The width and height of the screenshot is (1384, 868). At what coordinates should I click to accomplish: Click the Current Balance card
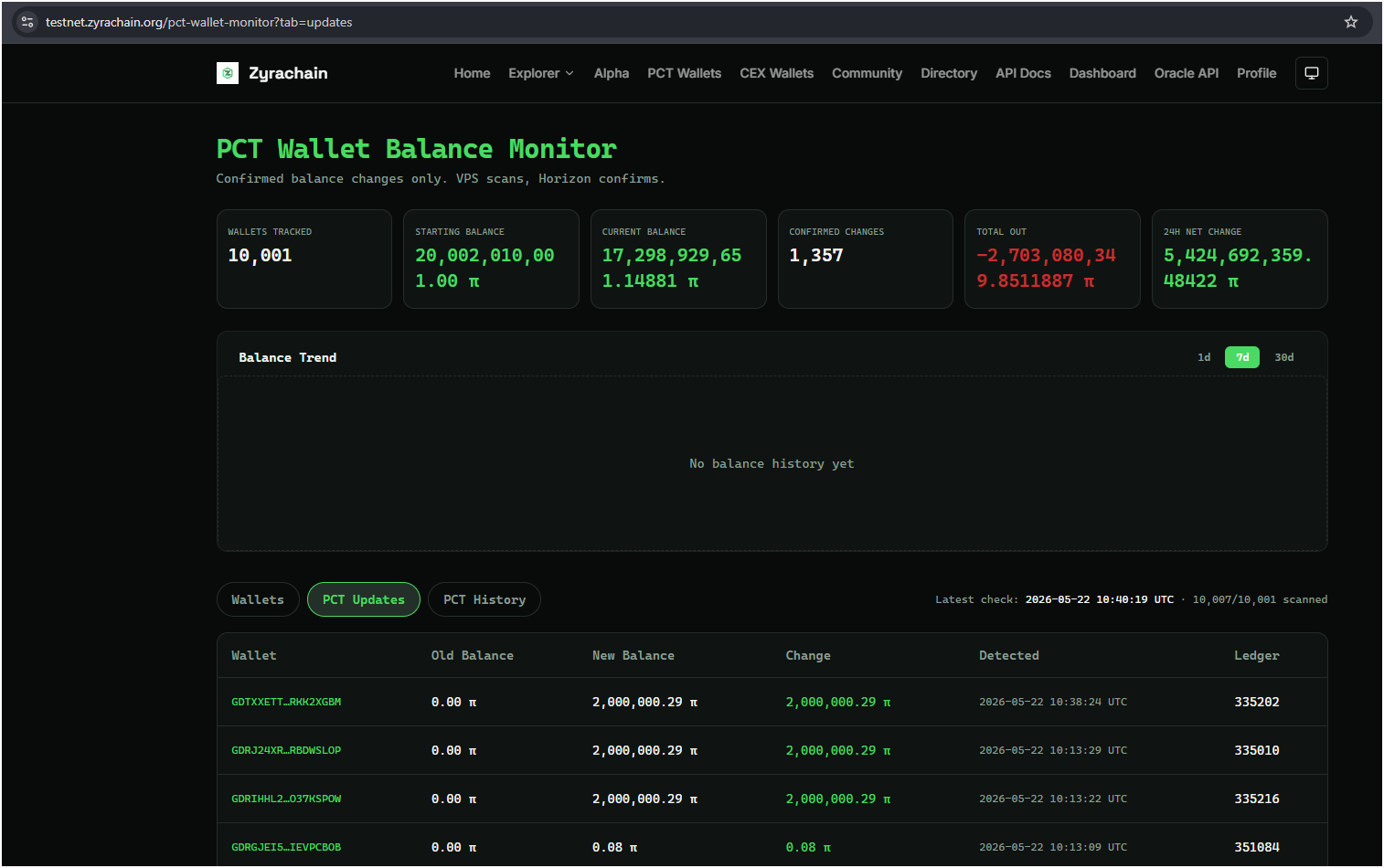(678, 259)
